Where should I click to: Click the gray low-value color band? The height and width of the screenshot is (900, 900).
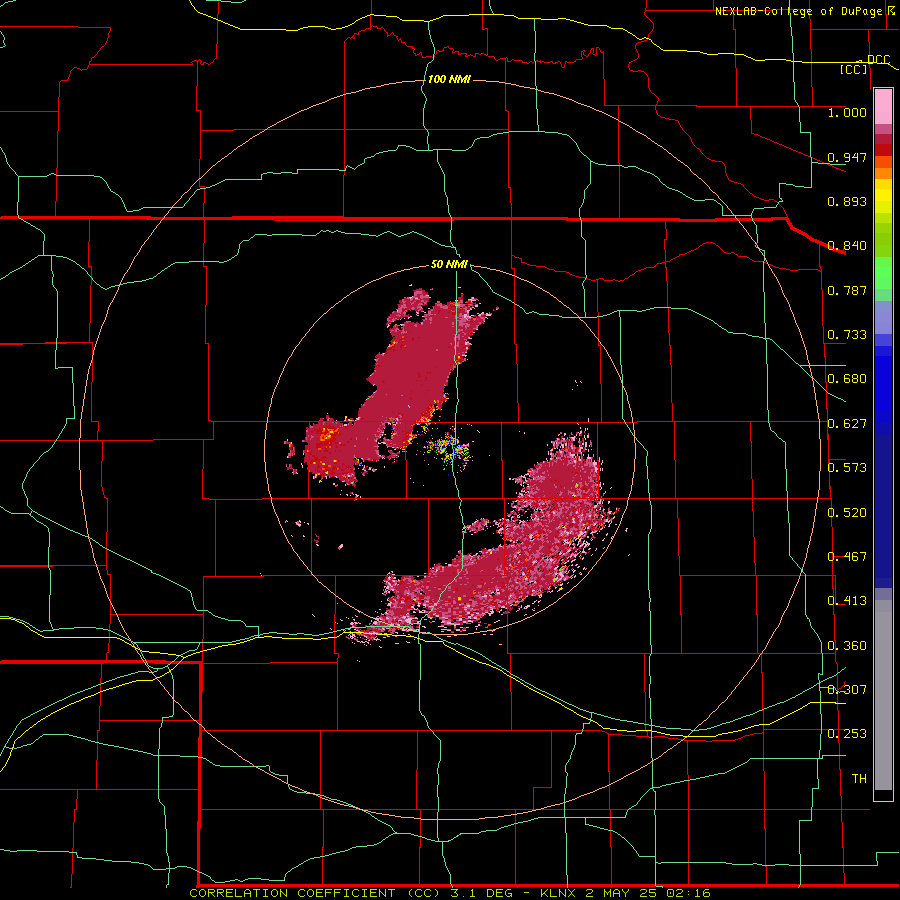point(883,695)
